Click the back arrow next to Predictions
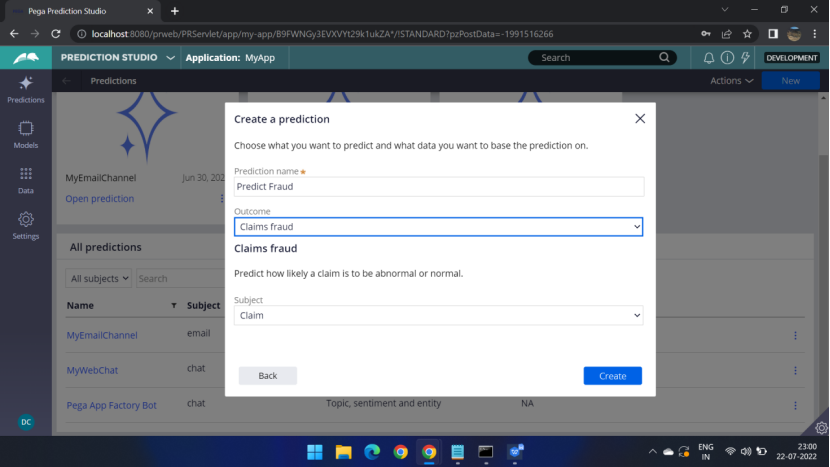This screenshot has width=830, height=467. 66,81
